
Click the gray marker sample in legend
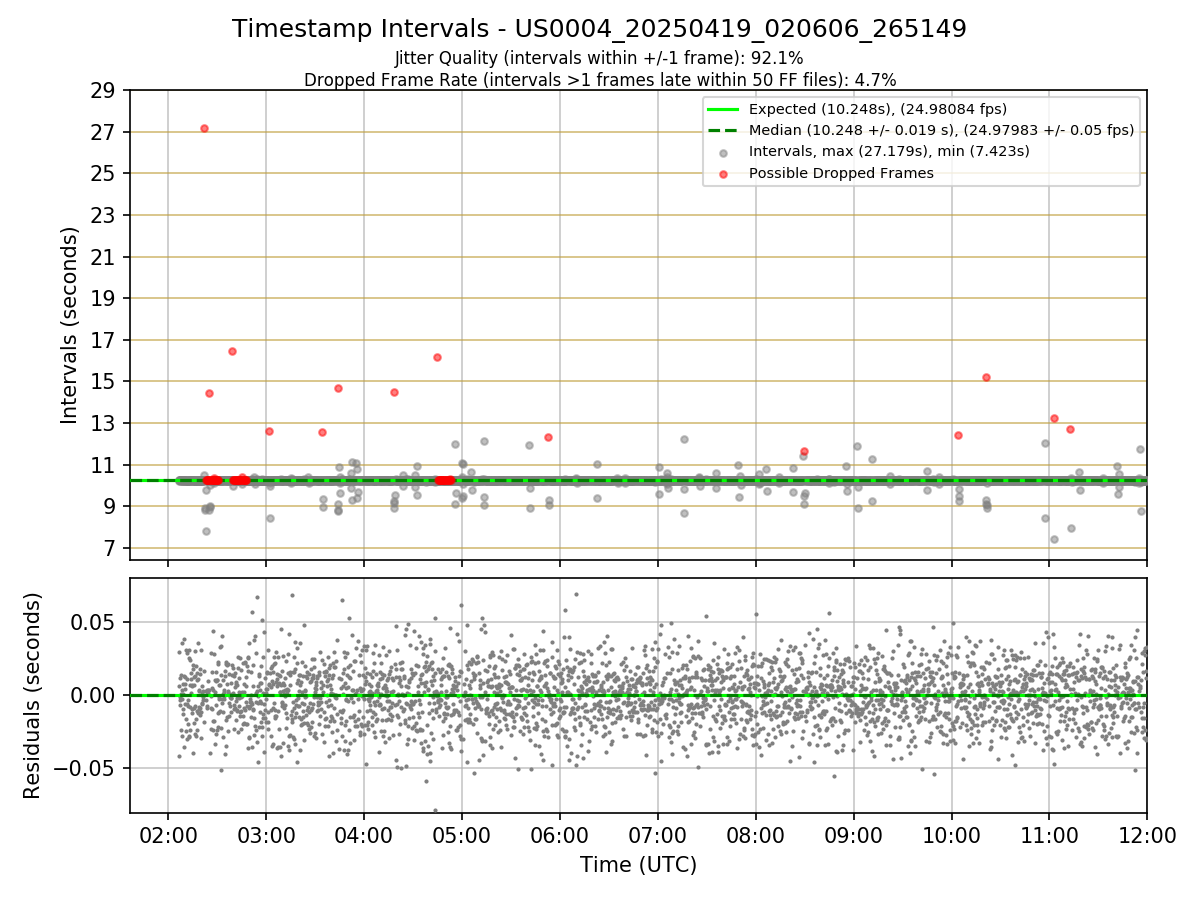724,152
